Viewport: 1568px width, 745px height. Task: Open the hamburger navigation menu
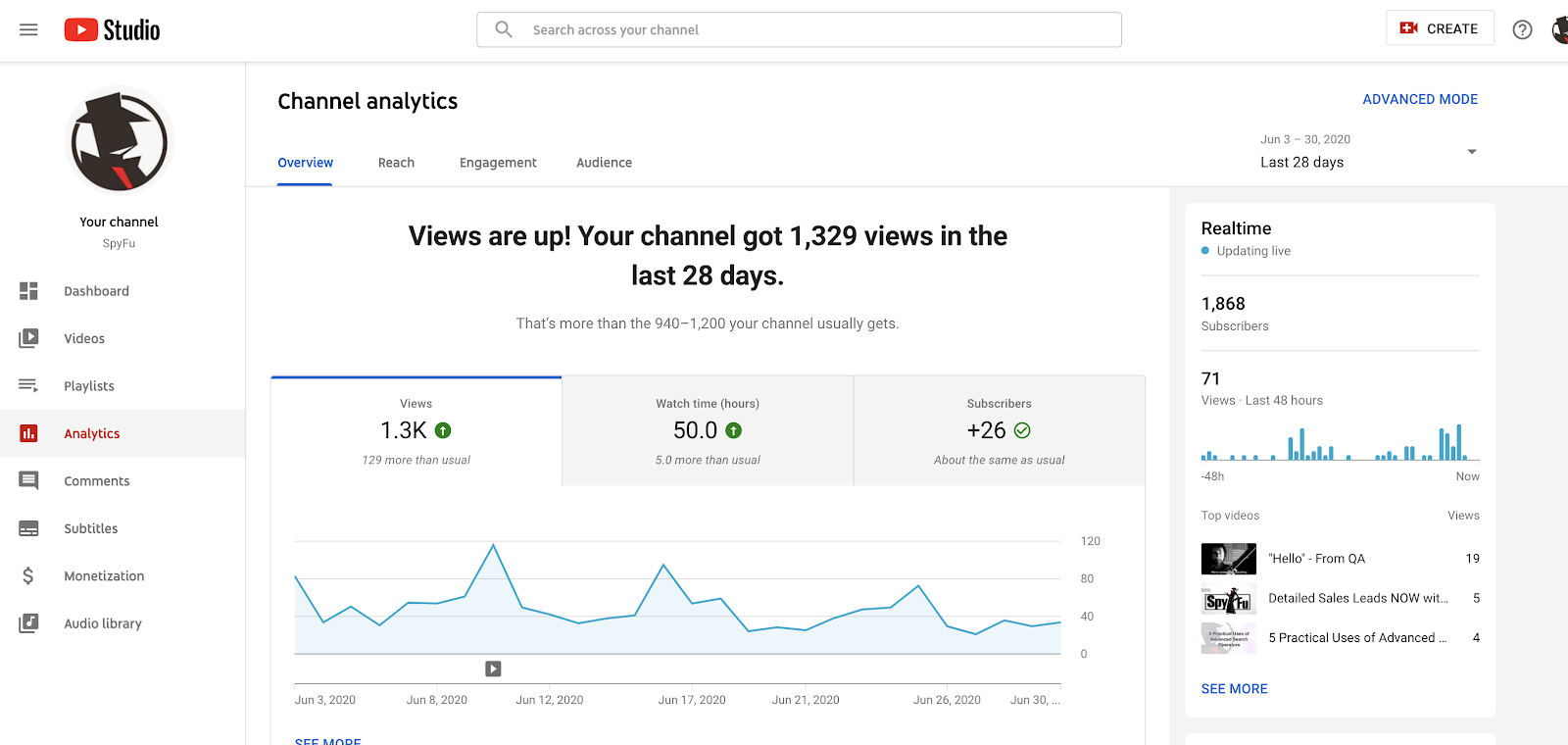point(28,29)
